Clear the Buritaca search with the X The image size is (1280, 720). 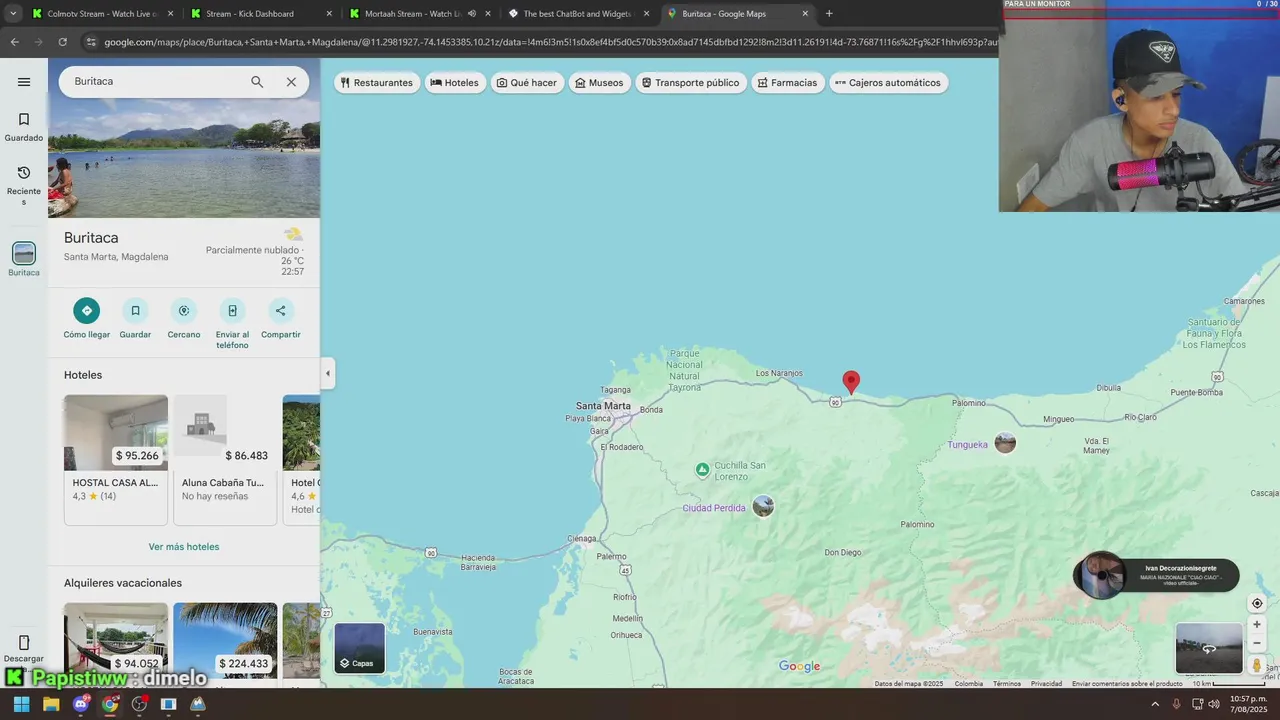pos(291,82)
